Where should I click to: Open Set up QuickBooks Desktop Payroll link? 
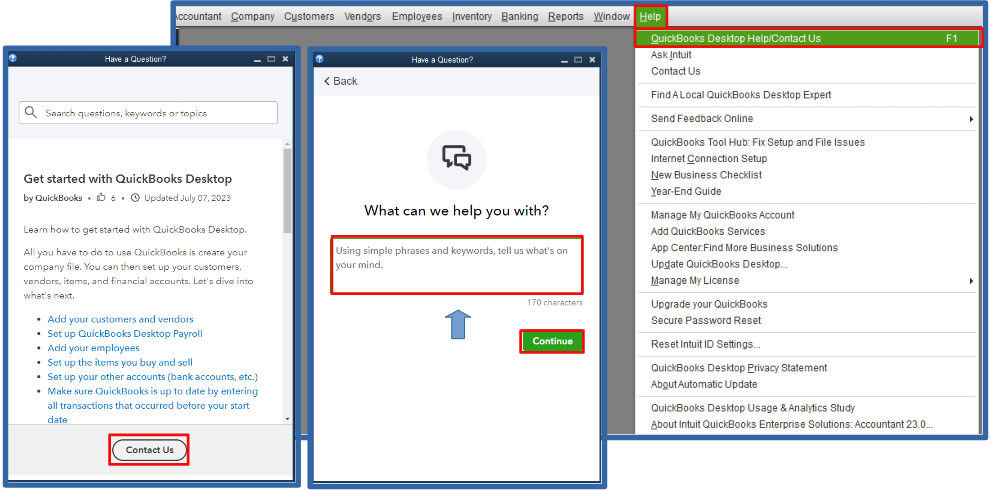125,334
